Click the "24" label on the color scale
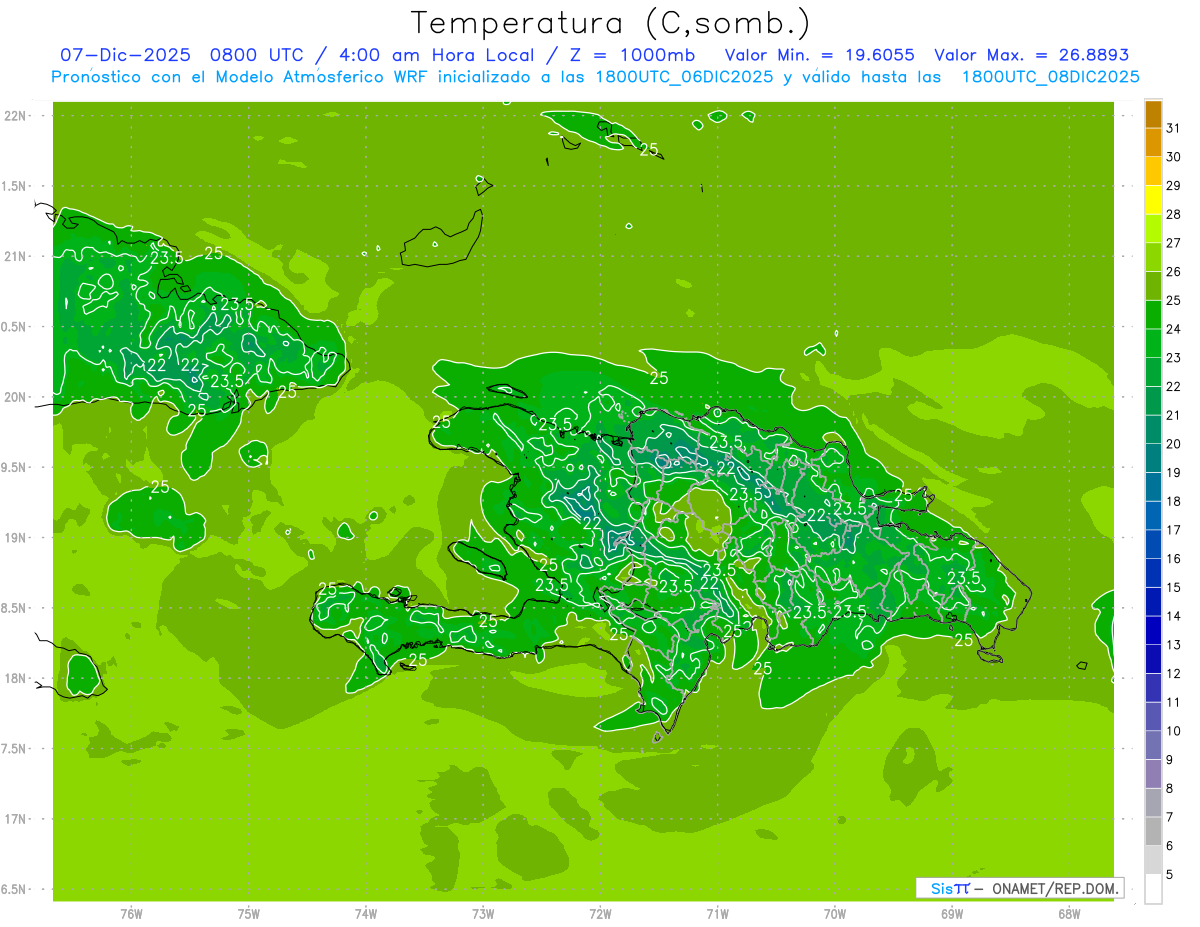 (x=1173, y=329)
